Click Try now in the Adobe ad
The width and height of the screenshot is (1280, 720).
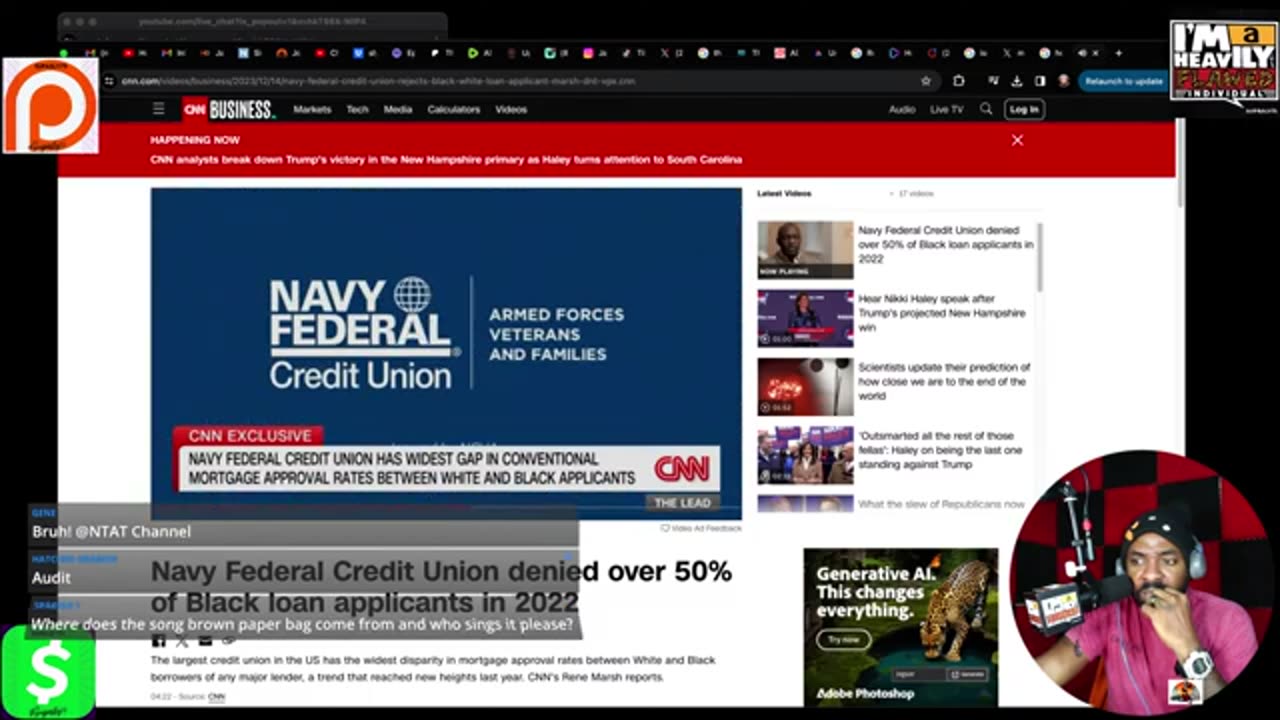(842, 639)
